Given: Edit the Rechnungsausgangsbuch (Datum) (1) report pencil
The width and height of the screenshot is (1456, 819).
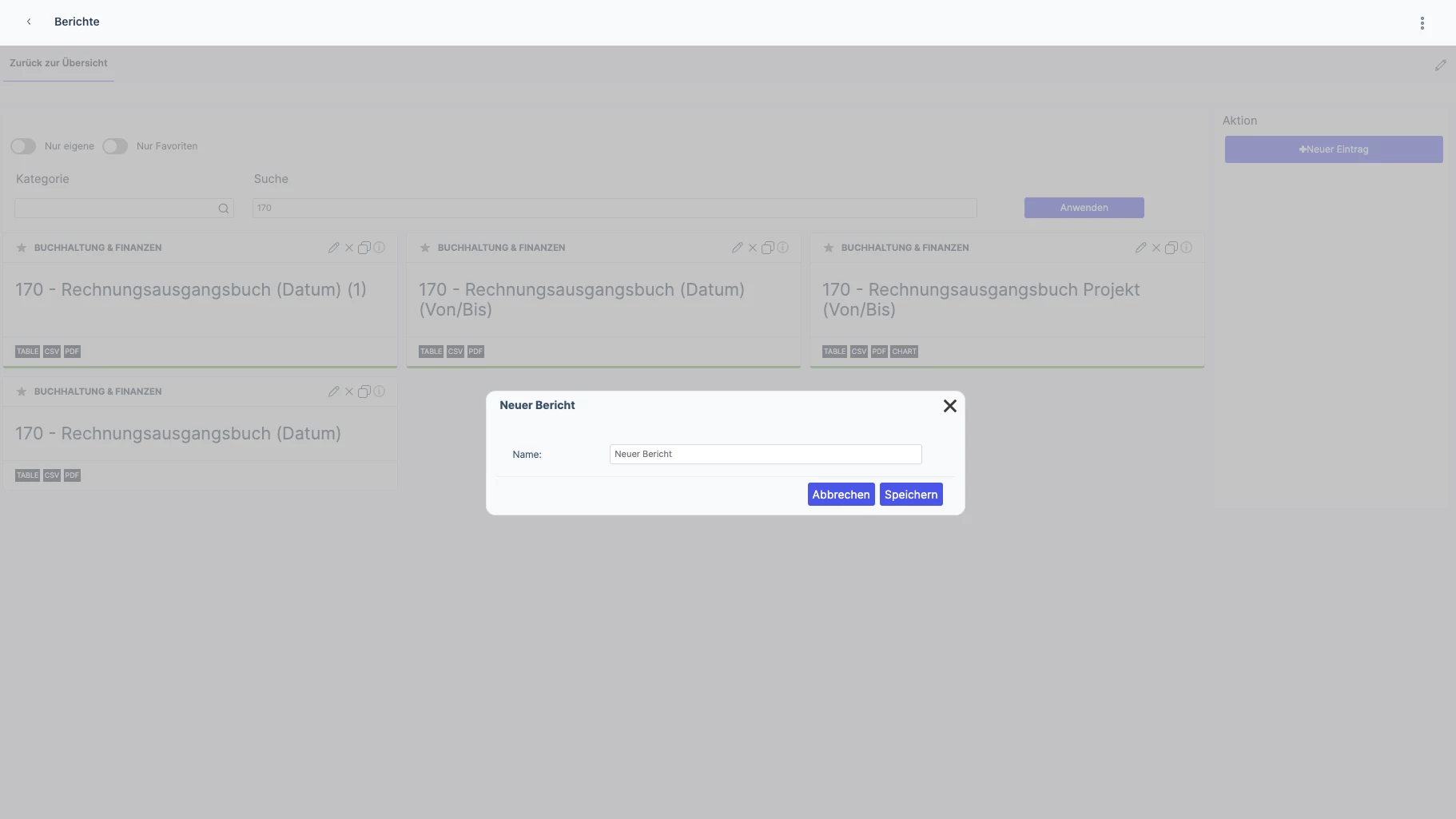Looking at the screenshot, I should [x=333, y=248].
